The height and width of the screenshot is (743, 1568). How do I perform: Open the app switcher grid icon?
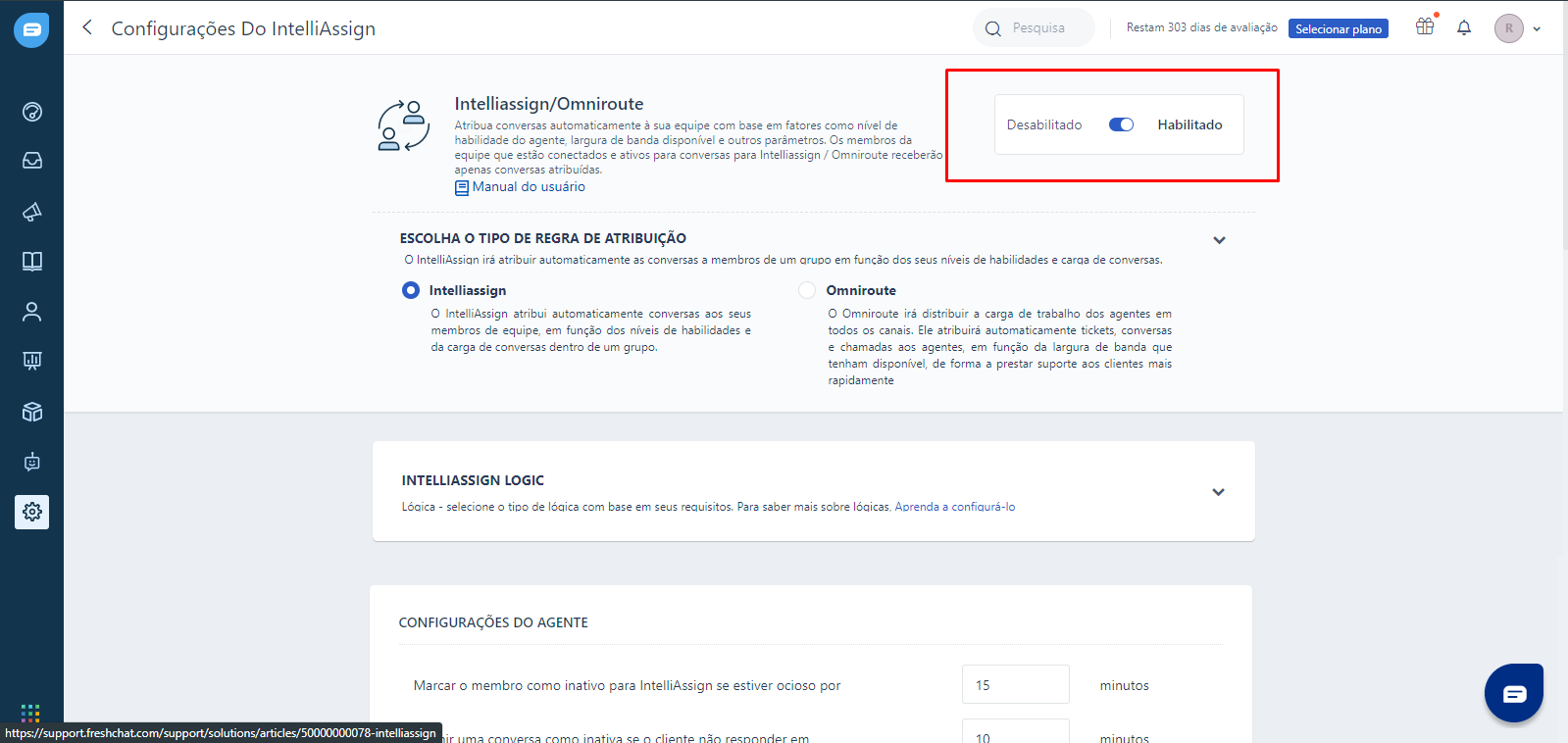click(x=30, y=713)
